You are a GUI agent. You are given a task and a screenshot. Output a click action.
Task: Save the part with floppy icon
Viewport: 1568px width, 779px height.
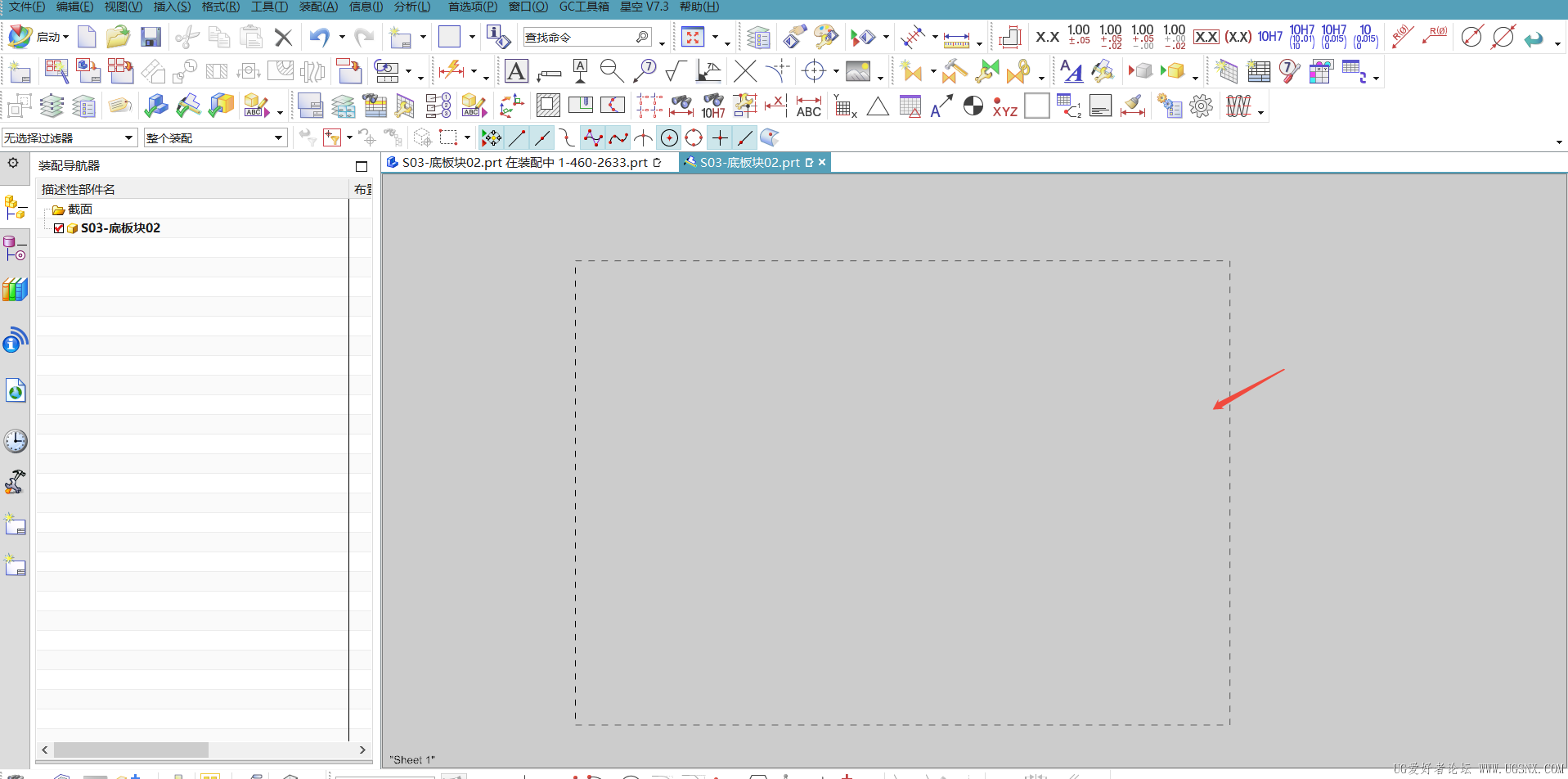coord(151,37)
